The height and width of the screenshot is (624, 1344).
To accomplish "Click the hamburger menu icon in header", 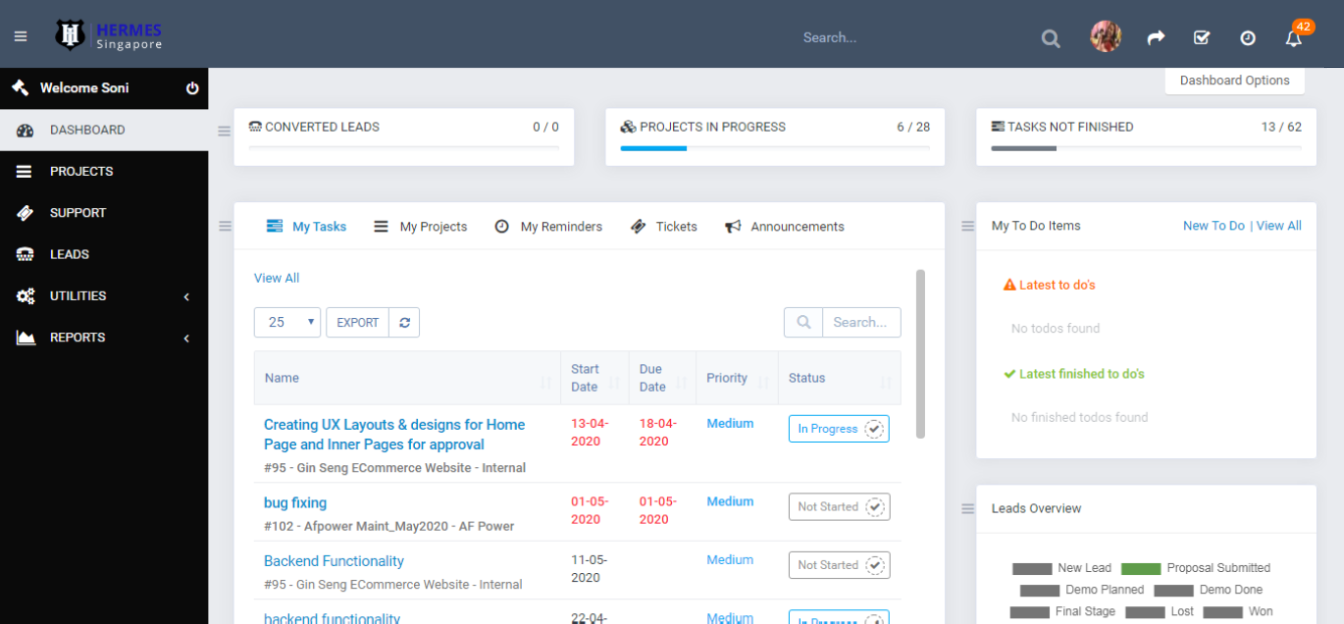I will tap(20, 37).
